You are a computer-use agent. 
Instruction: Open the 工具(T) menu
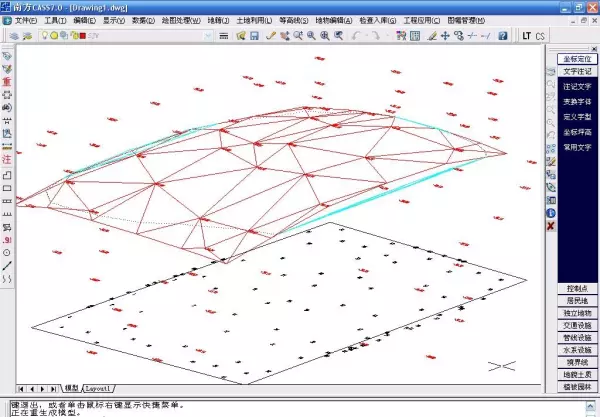point(55,20)
